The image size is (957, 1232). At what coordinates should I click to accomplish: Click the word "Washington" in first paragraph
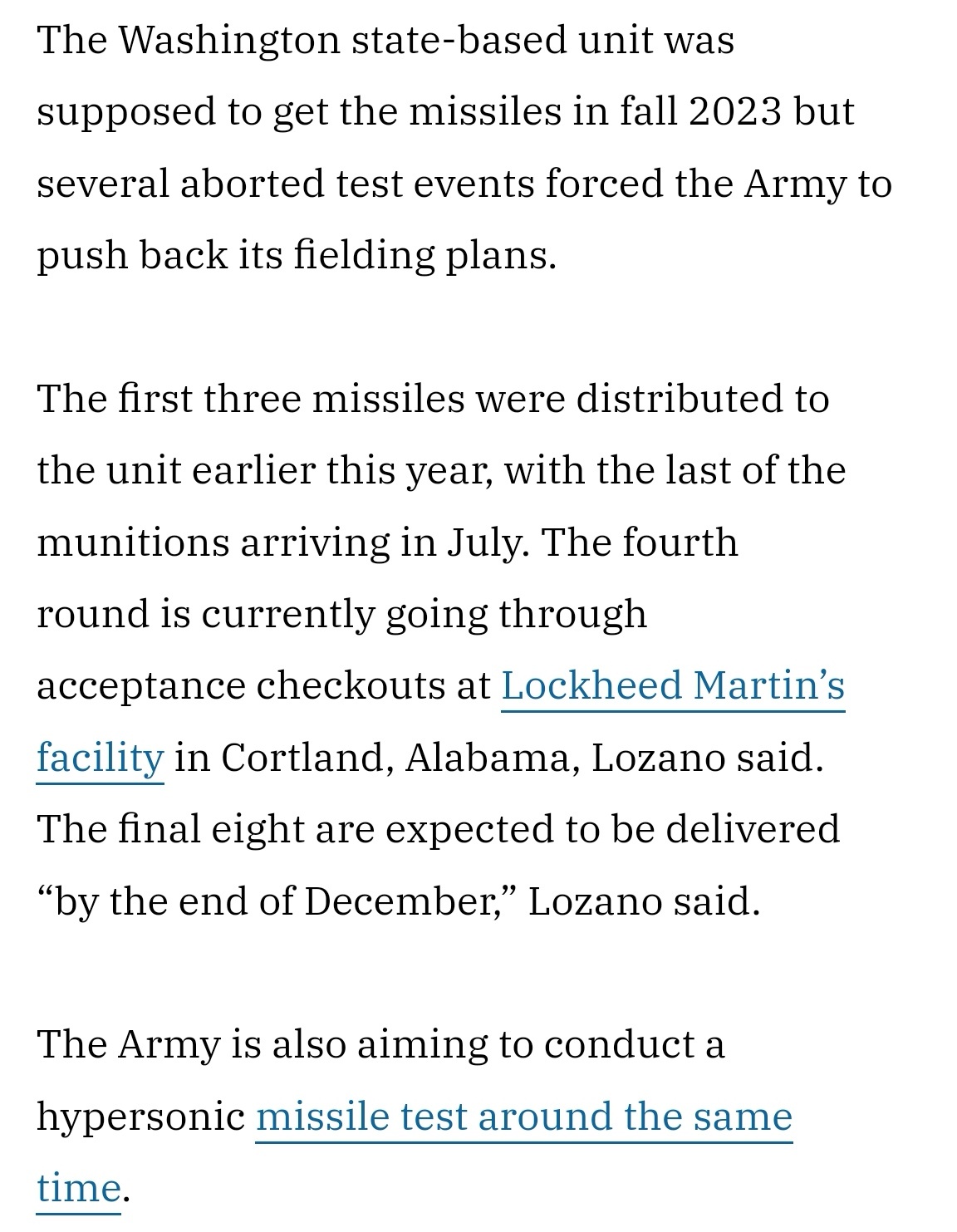tap(229, 40)
